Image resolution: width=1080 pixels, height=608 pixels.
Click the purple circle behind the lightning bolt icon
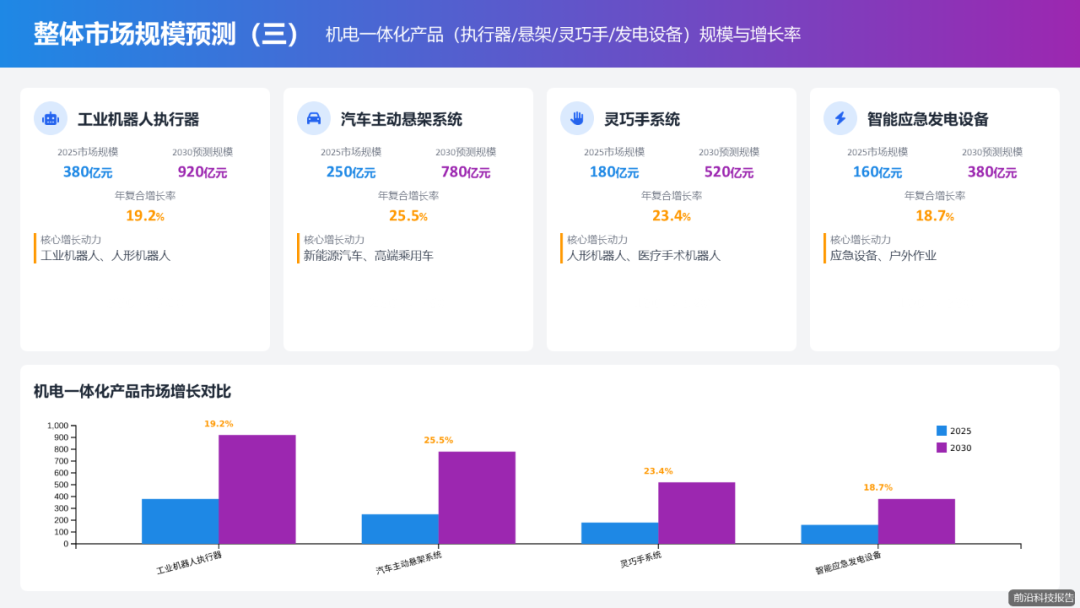[x=839, y=117]
